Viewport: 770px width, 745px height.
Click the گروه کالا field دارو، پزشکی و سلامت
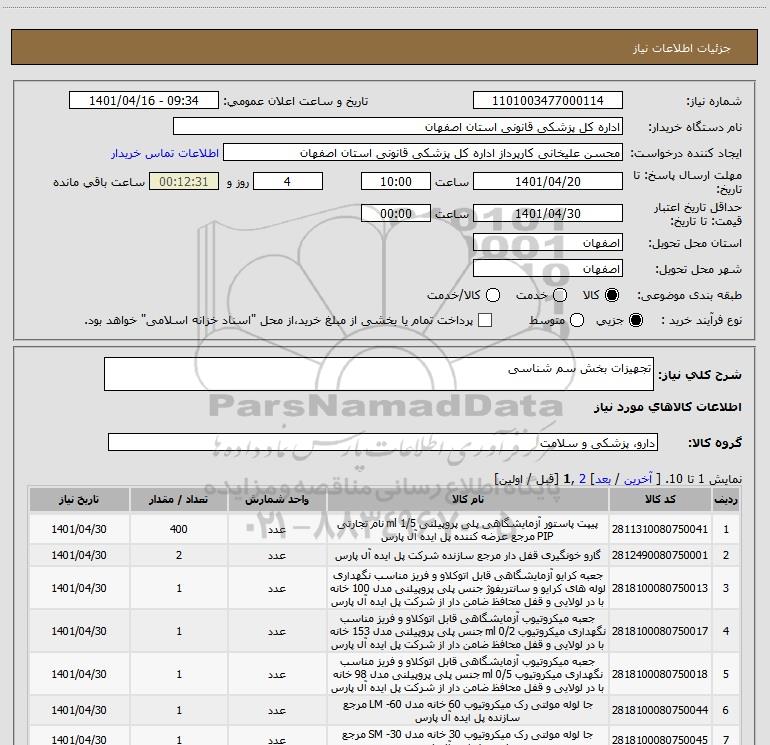click(383, 442)
